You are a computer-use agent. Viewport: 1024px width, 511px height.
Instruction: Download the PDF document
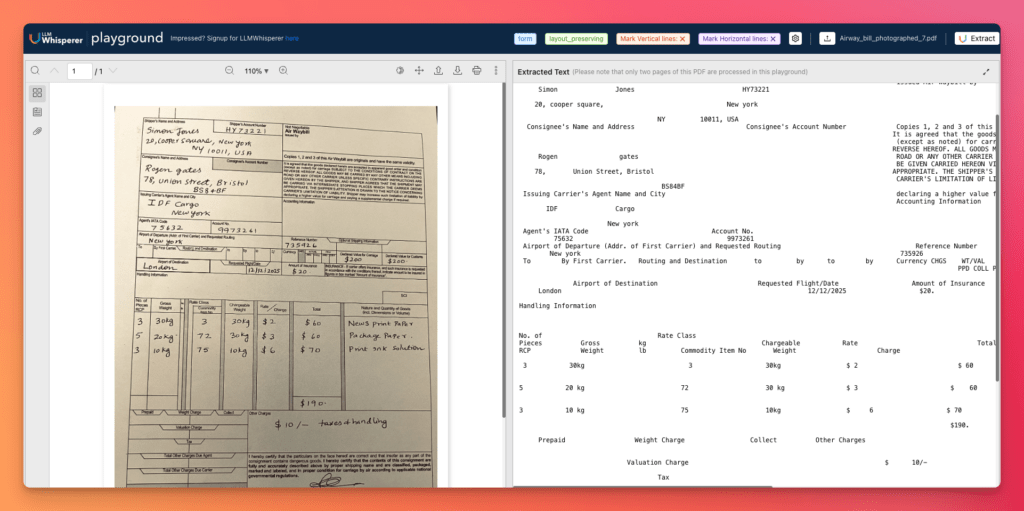(457, 71)
